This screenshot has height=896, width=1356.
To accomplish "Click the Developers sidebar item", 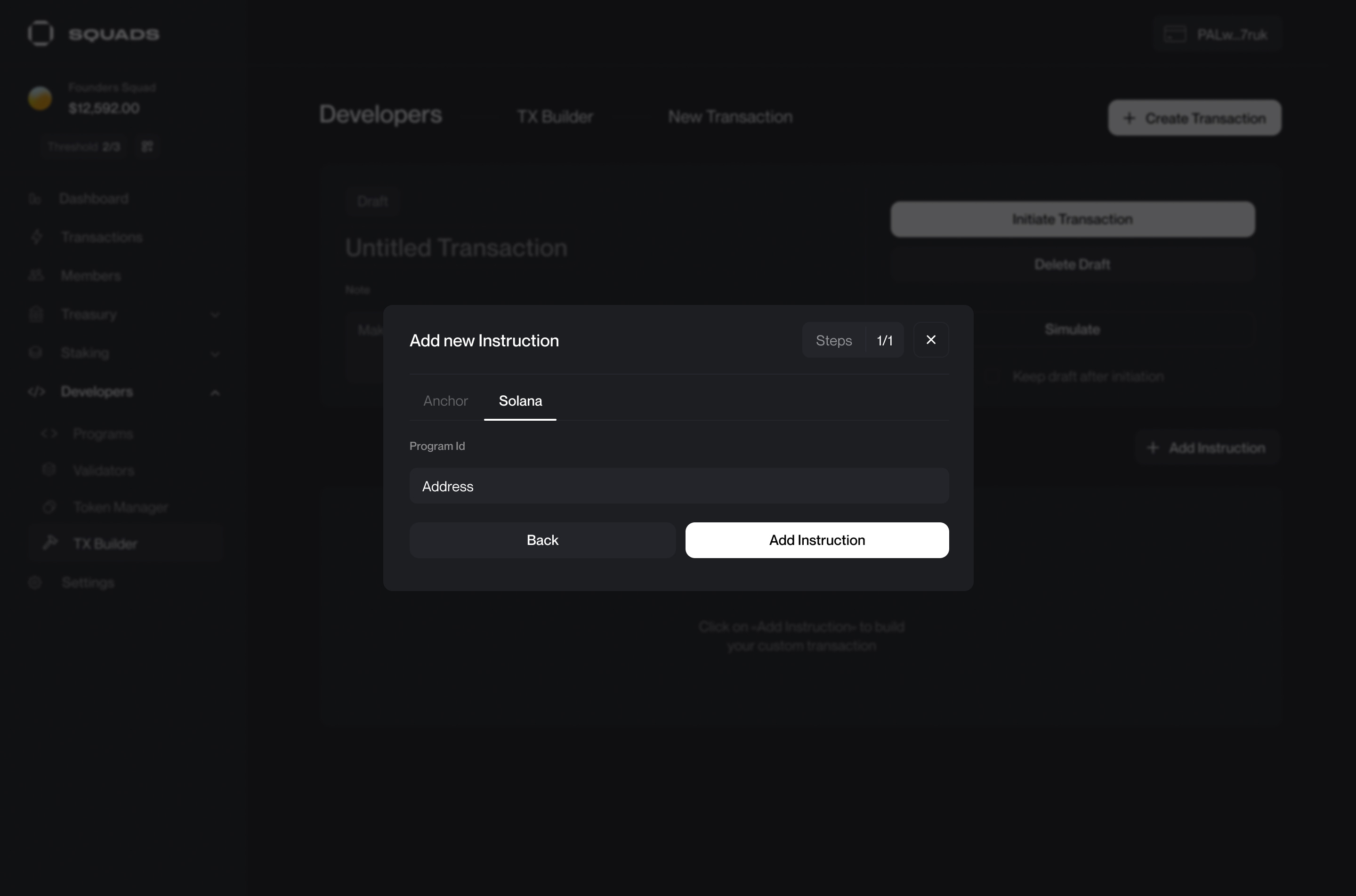I will [97, 392].
